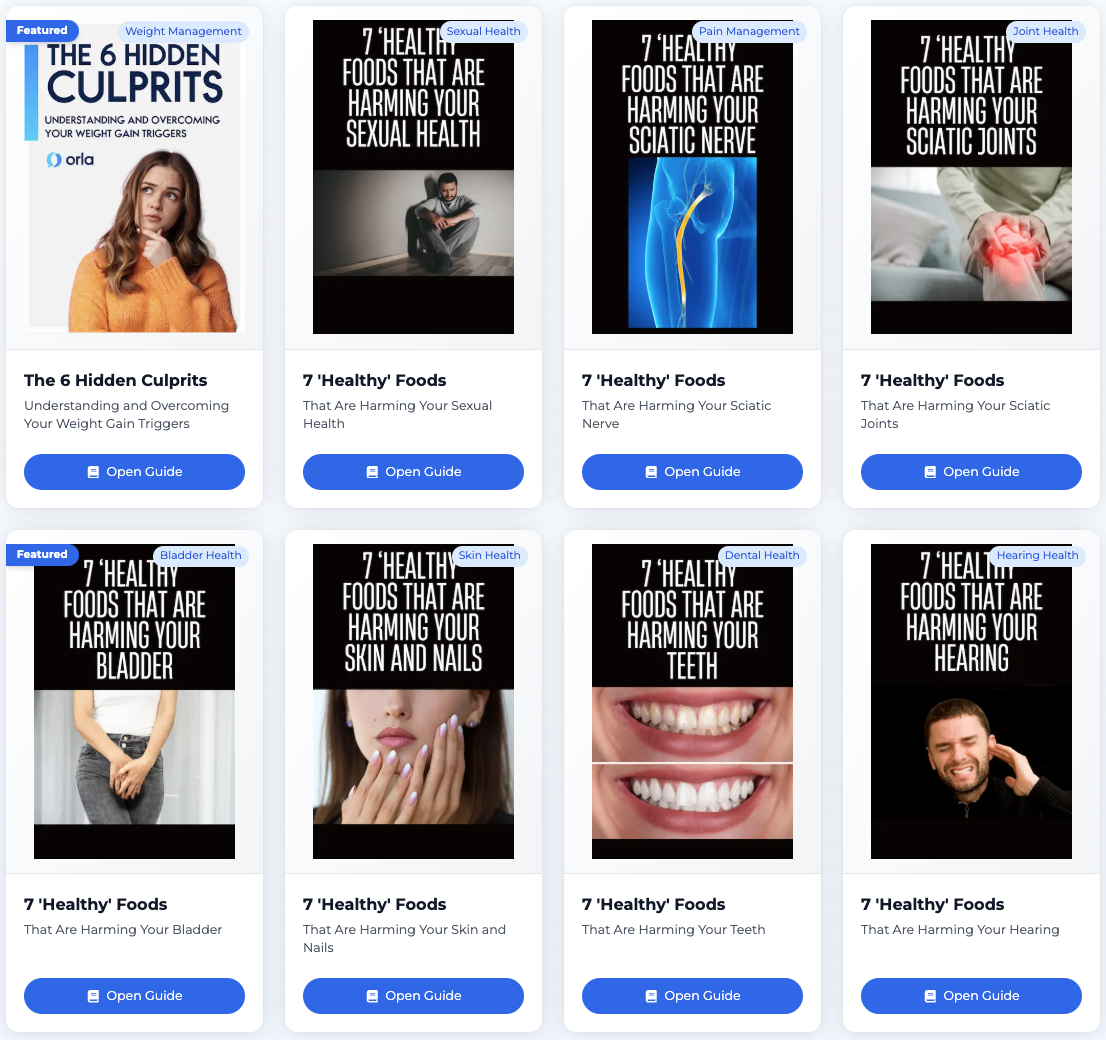Click the Featured badge on the Bladder card
Screen dimensions: 1106x1040
42,555
